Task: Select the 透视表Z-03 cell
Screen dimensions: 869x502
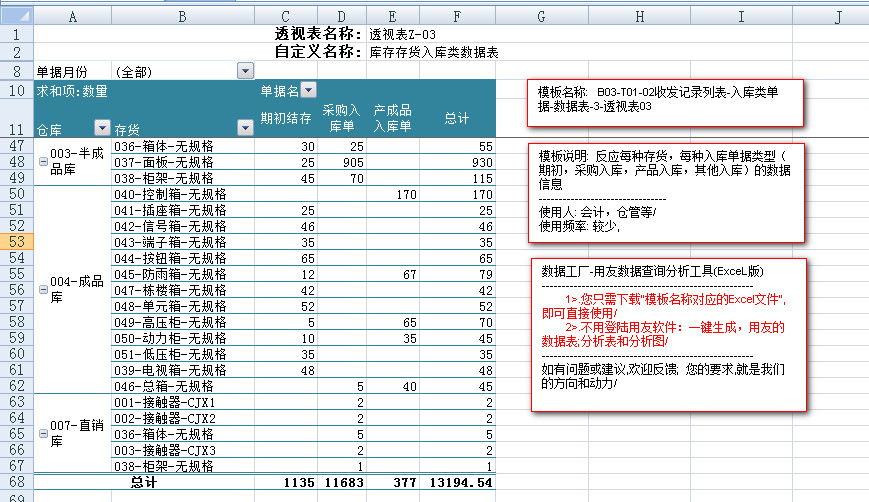Action: (x=403, y=34)
